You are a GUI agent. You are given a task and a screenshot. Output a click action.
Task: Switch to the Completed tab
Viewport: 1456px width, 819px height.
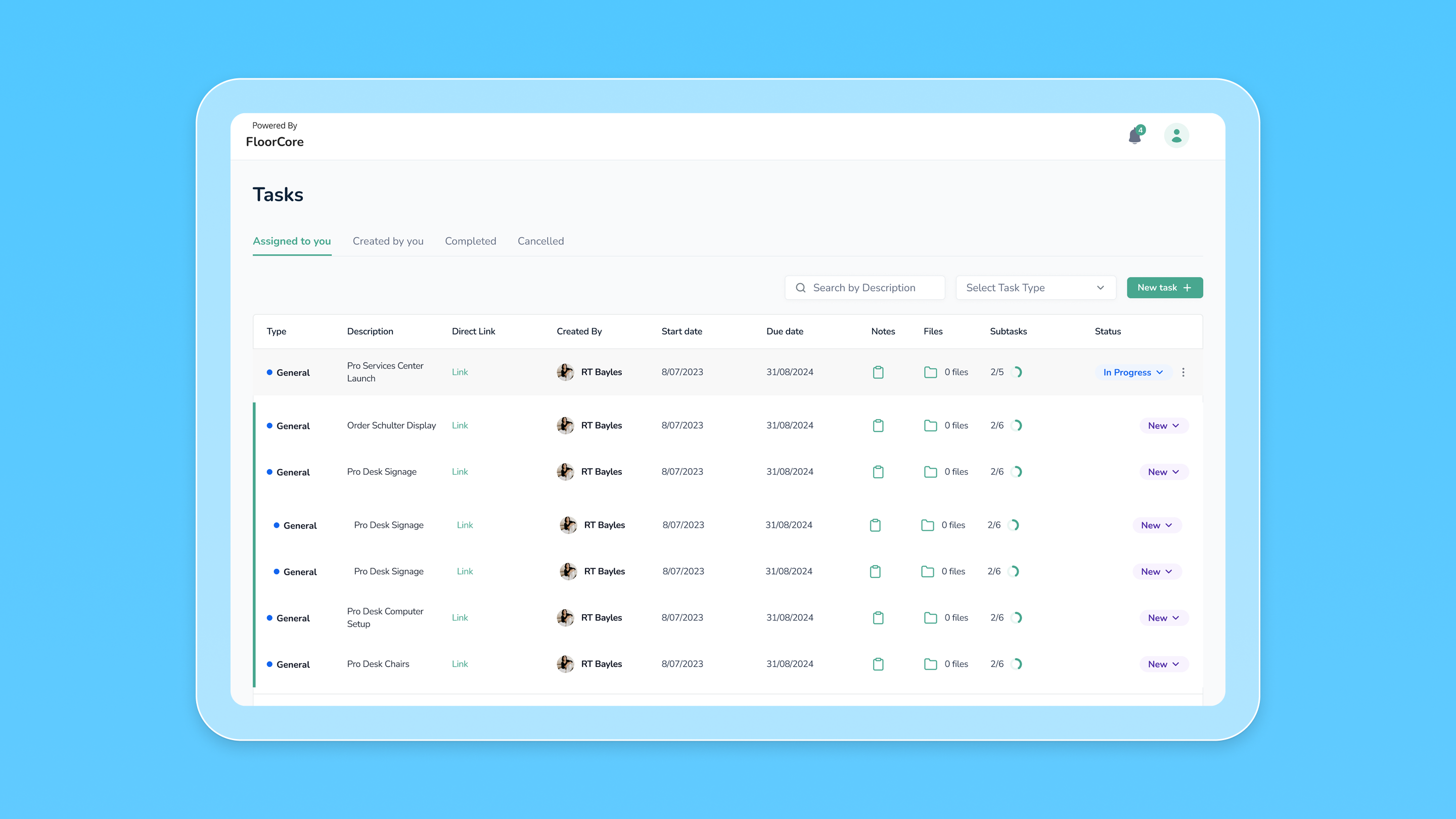470,241
